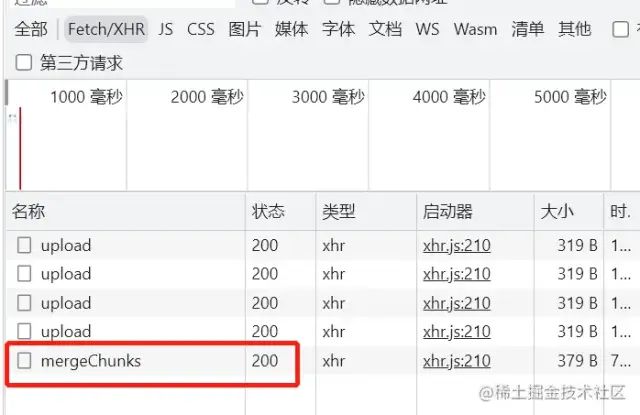Filter requests by JS
The width and height of the screenshot is (640, 415).
click(166, 29)
